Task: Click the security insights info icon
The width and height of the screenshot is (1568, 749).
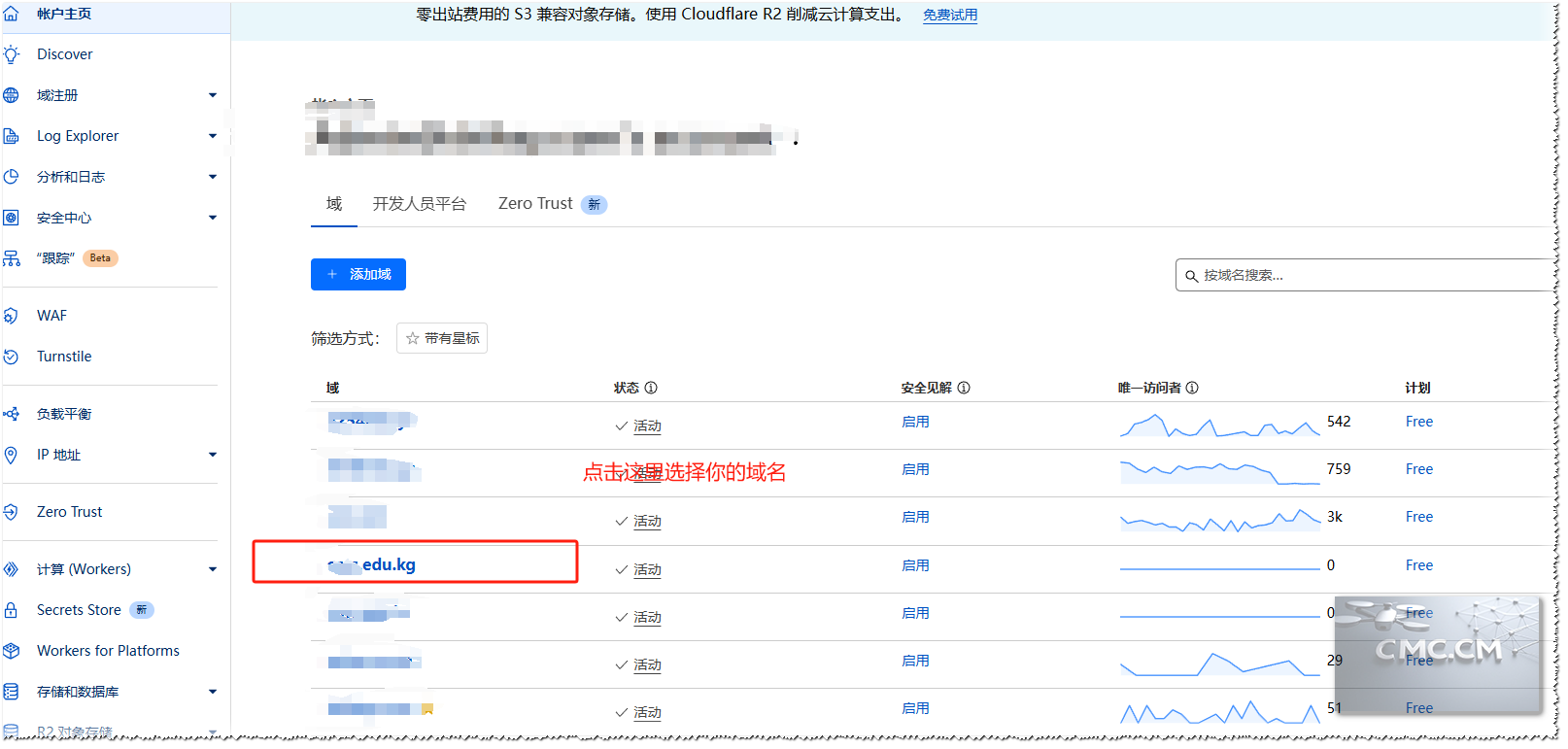Action: click(x=964, y=388)
